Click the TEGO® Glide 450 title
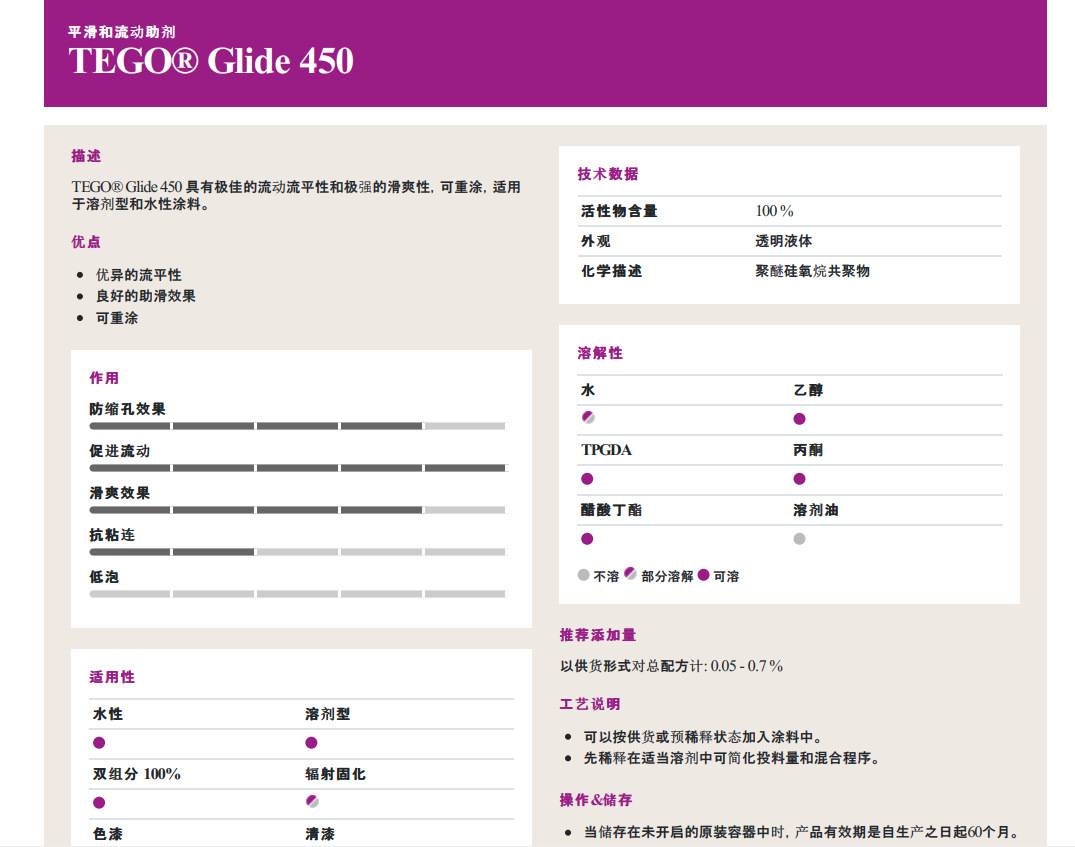This screenshot has height=847, width=1075. 211,62
